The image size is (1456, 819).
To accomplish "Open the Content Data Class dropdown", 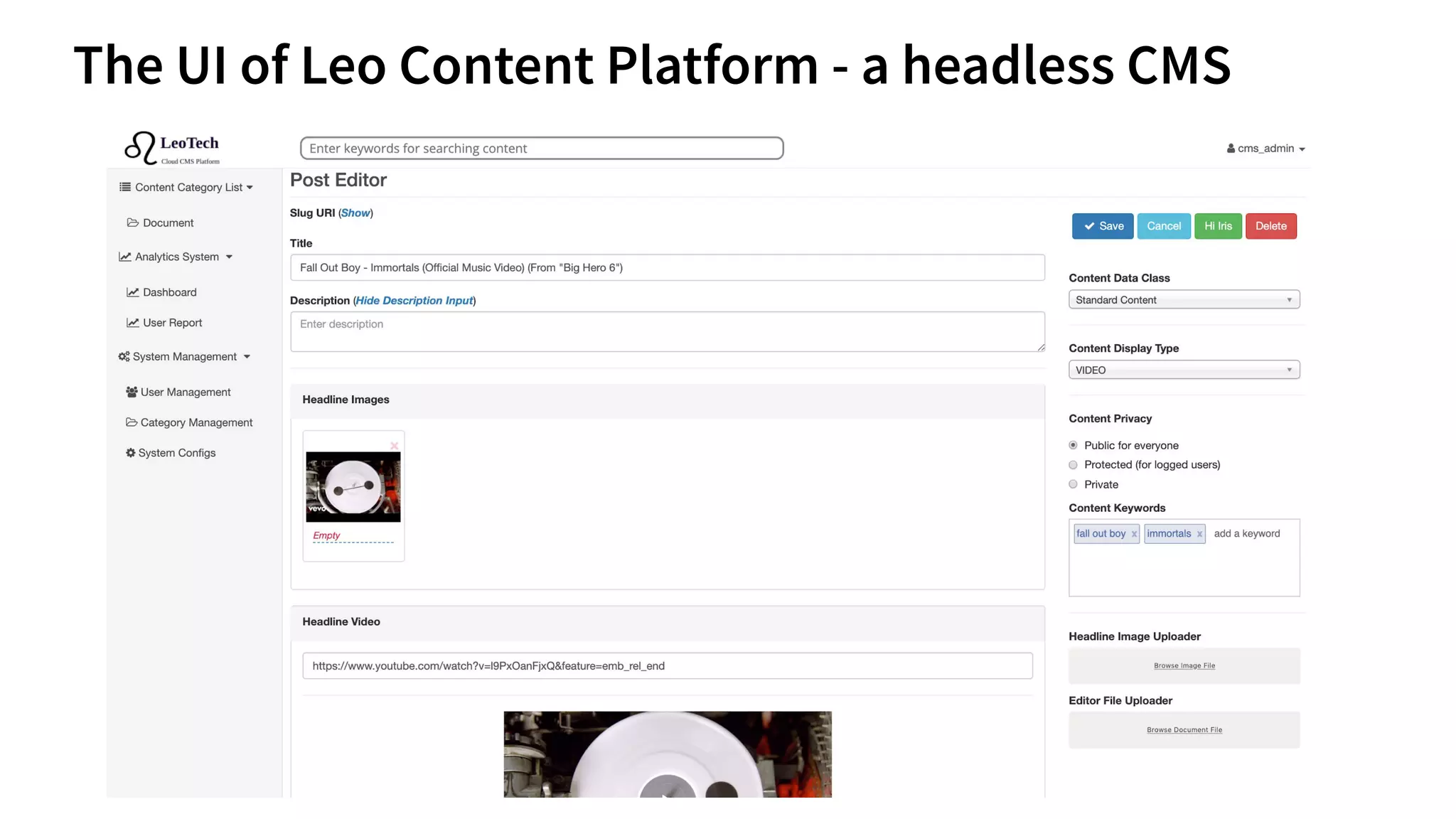I will pos(1184,300).
